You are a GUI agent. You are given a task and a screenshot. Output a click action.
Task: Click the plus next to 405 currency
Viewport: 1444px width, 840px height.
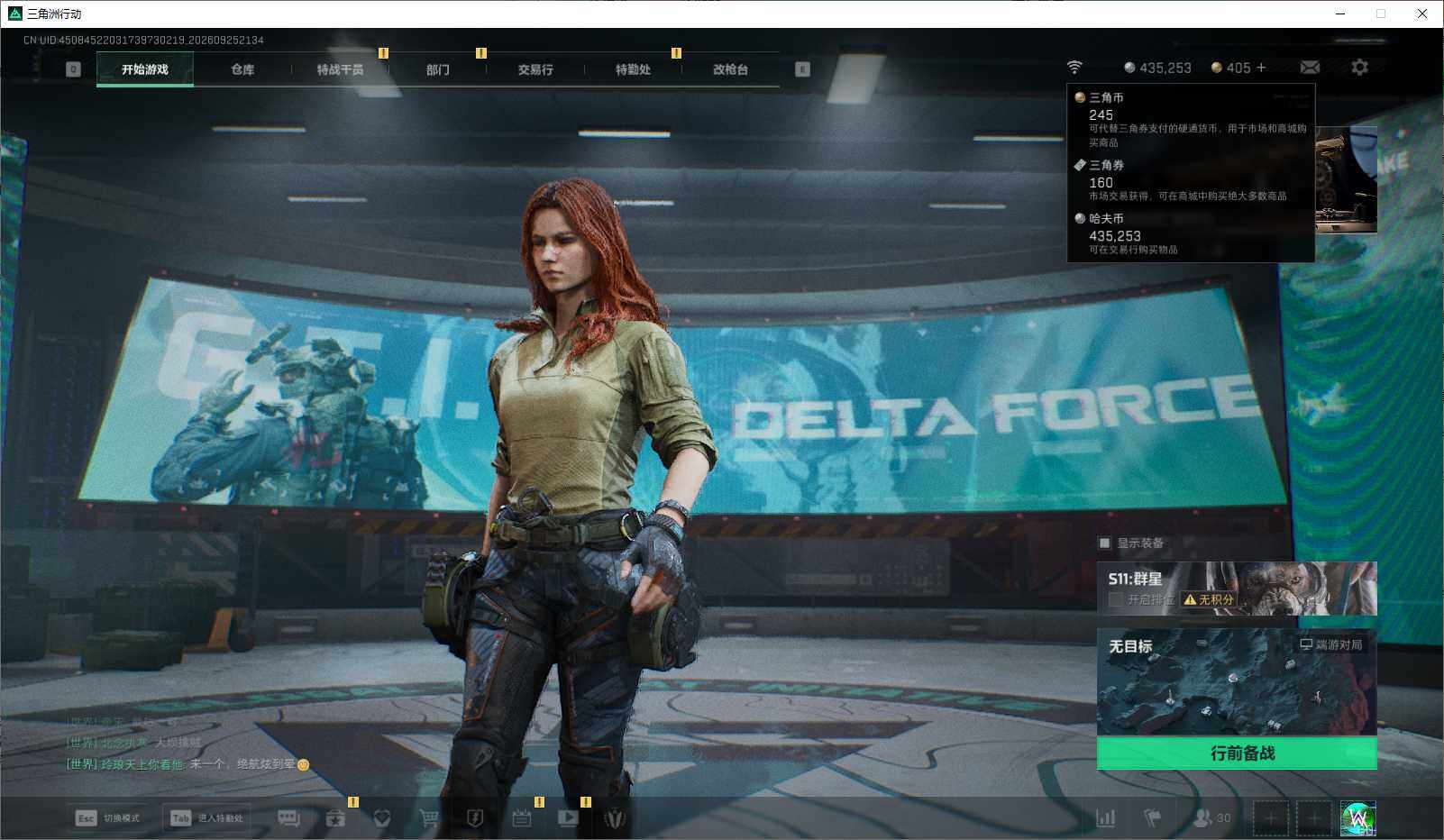[1261, 68]
